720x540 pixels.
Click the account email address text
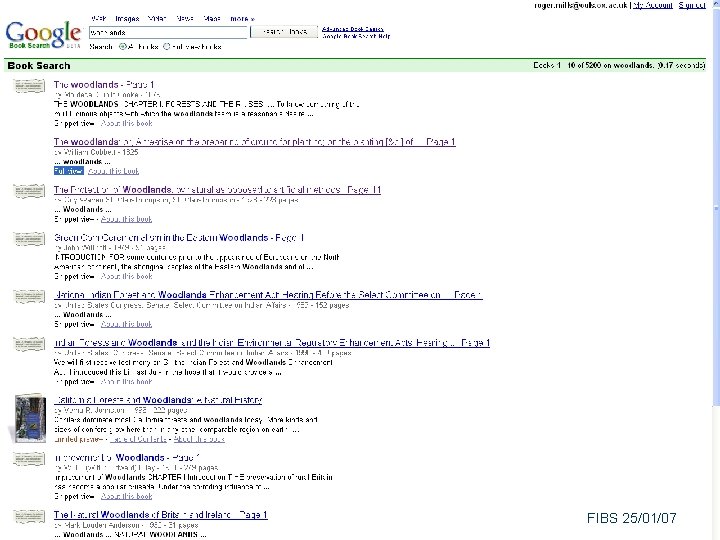tap(581, 5)
